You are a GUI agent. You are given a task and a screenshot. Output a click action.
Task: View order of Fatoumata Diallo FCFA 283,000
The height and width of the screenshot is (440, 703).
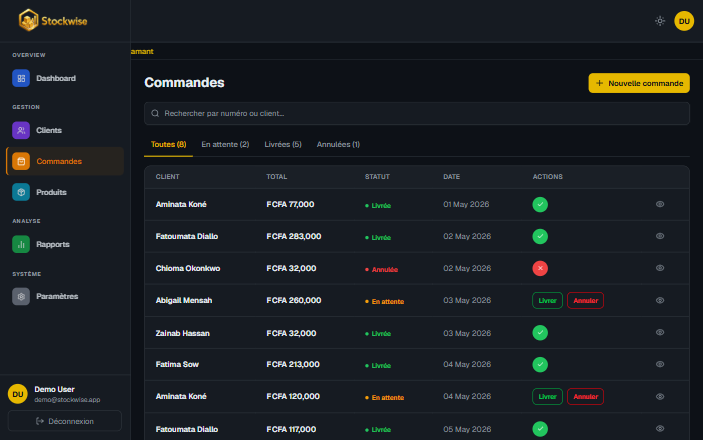tap(660, 236)
